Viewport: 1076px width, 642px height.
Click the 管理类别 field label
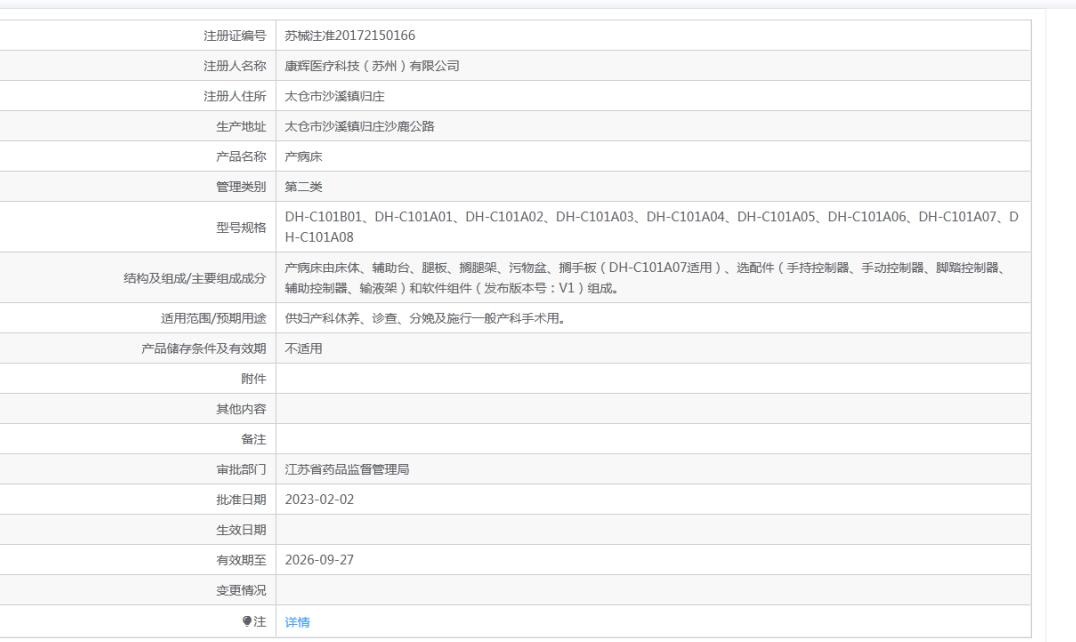click(241, 187)
